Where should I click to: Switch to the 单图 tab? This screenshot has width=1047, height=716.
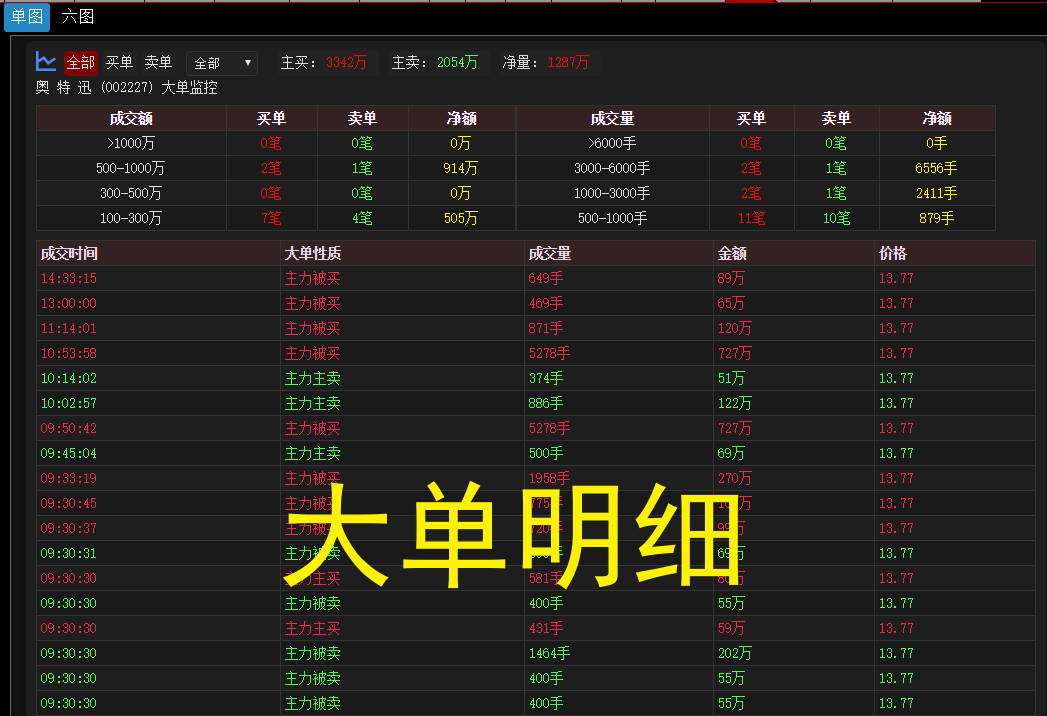point(26,16)
